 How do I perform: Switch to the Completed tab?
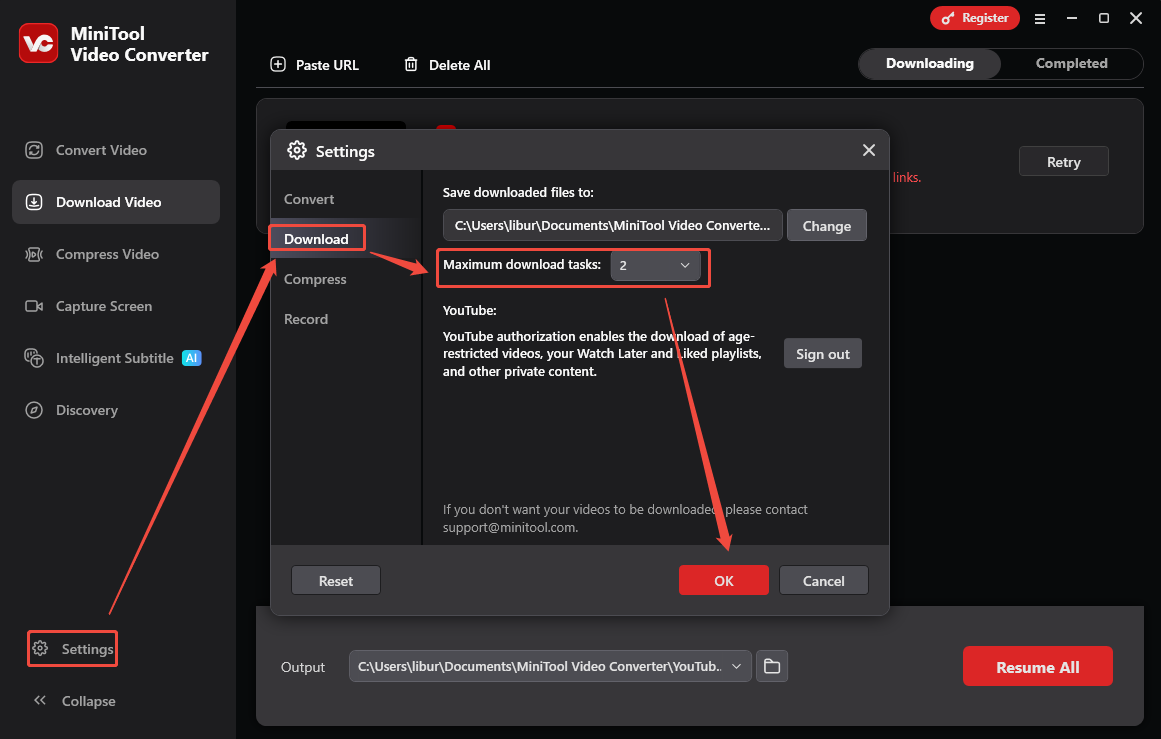(1071, 63)
